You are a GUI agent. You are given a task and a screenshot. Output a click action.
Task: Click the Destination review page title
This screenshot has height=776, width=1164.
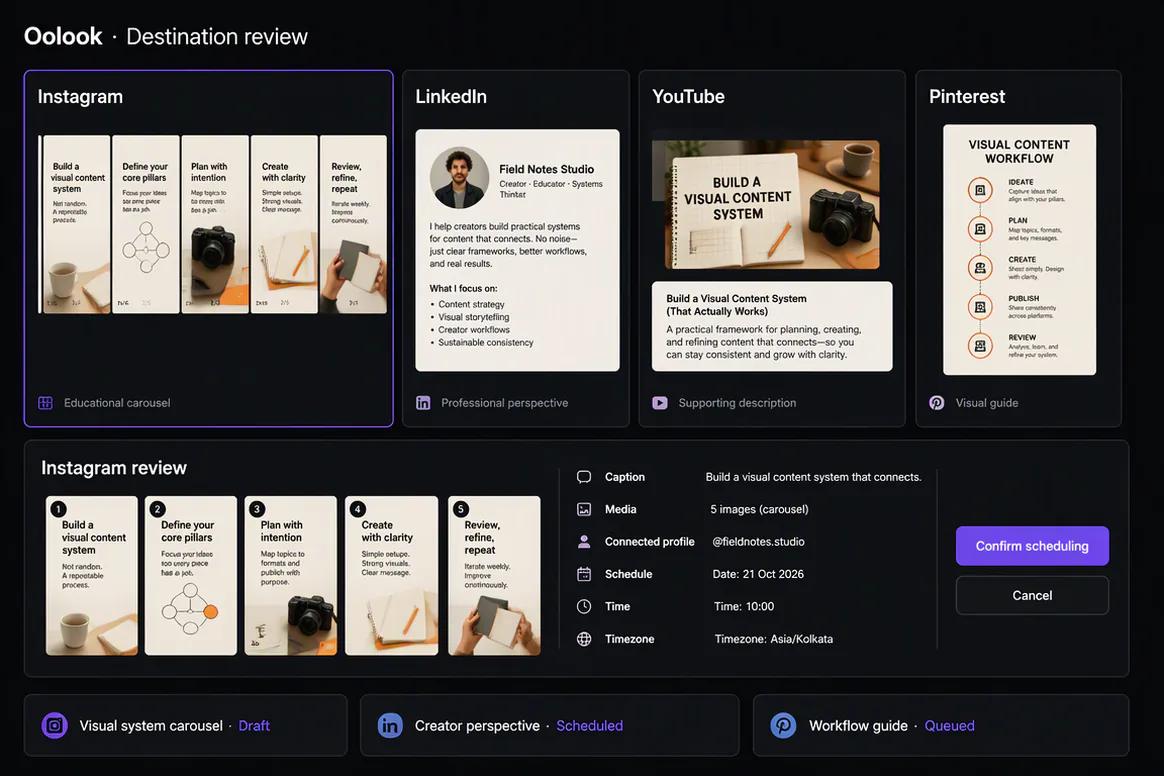217,36
